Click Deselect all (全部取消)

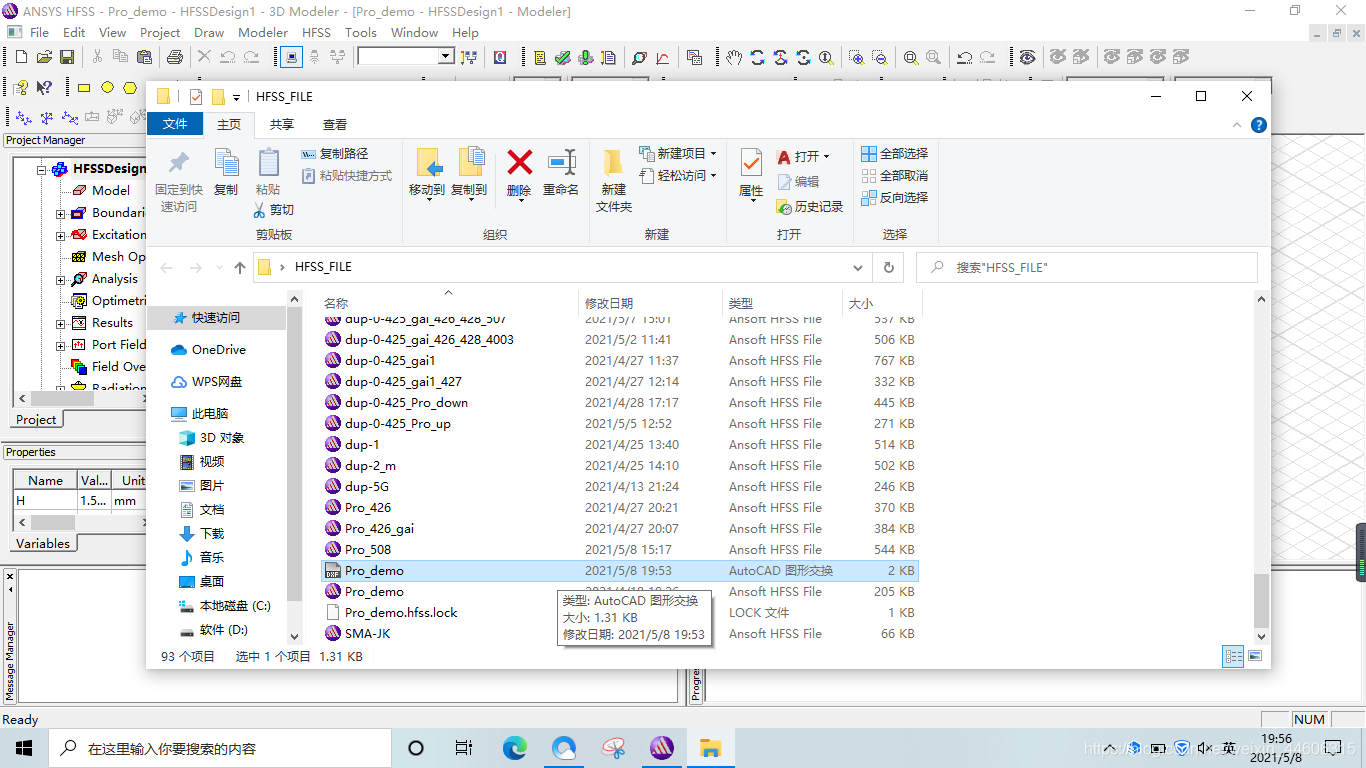[x=895, y=175]
